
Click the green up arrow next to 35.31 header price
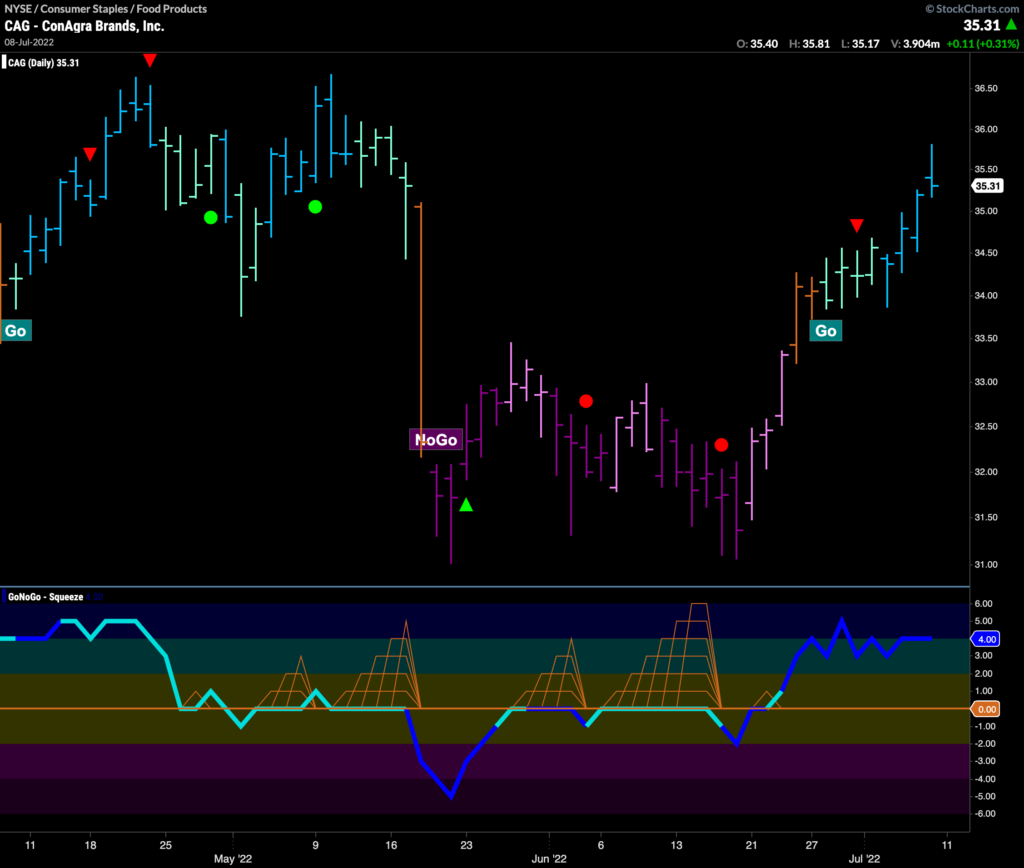point(1012,25)
